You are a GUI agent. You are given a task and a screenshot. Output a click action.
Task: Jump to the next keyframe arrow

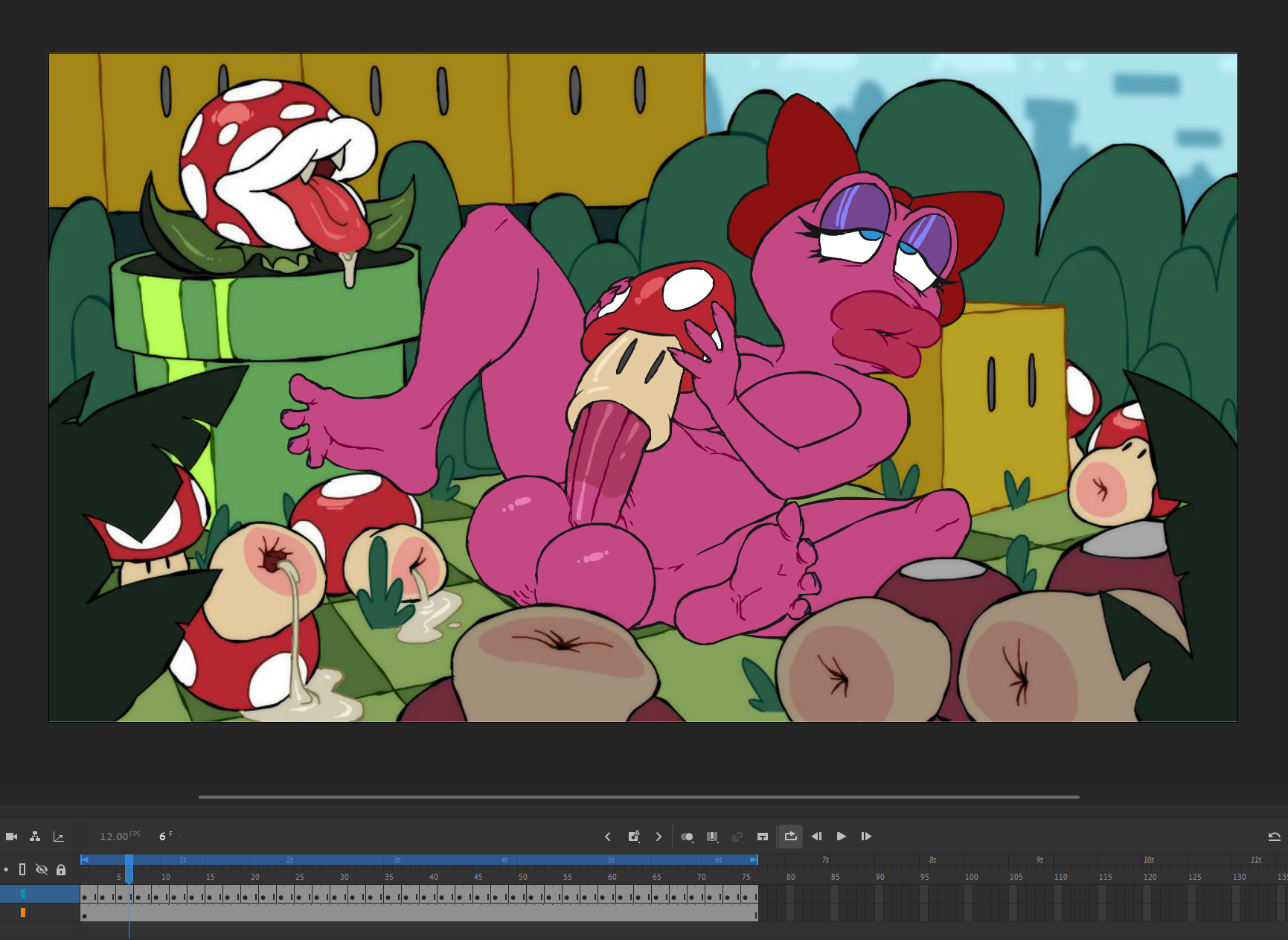click(x=659, y=837)
